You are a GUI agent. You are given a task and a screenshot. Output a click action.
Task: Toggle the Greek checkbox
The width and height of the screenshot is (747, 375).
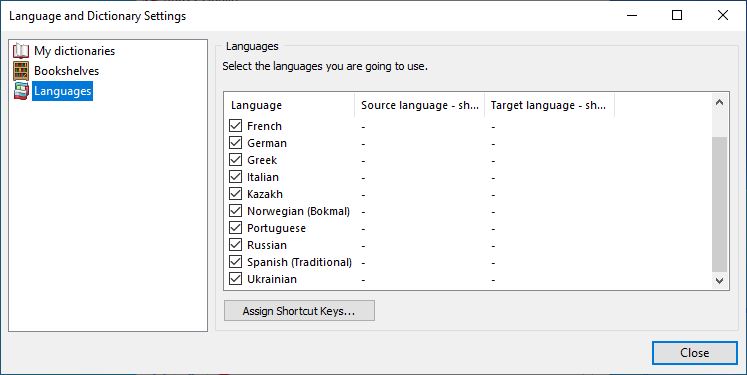(235, 160)
